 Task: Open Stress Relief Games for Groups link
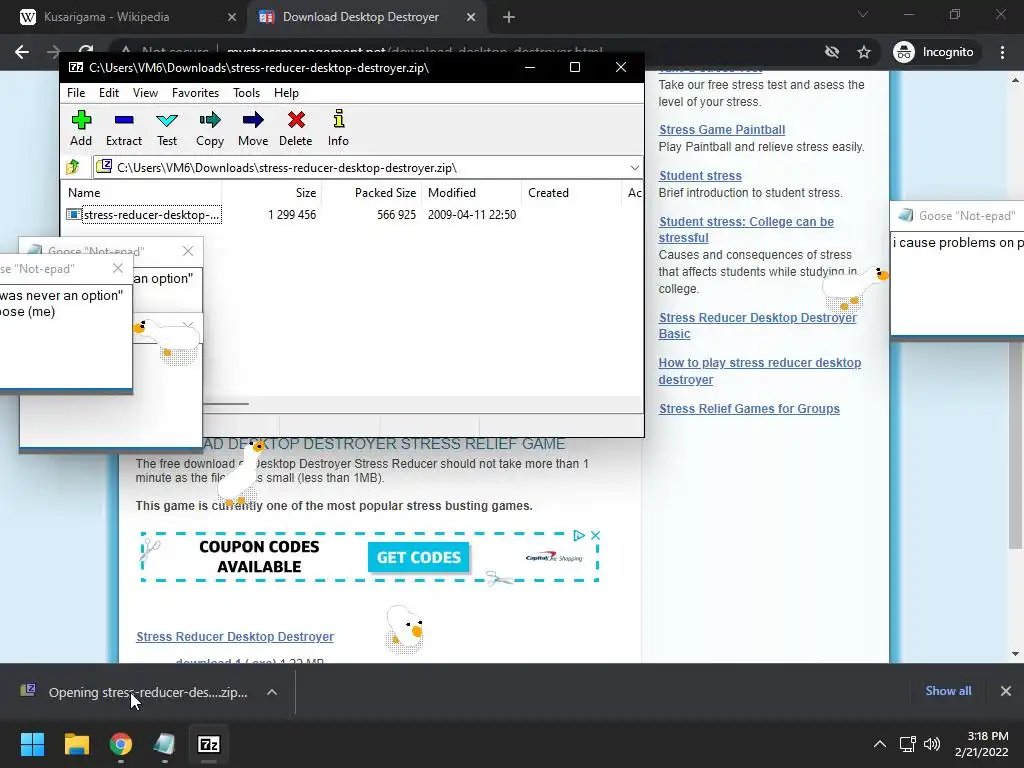tap(749, 408)
